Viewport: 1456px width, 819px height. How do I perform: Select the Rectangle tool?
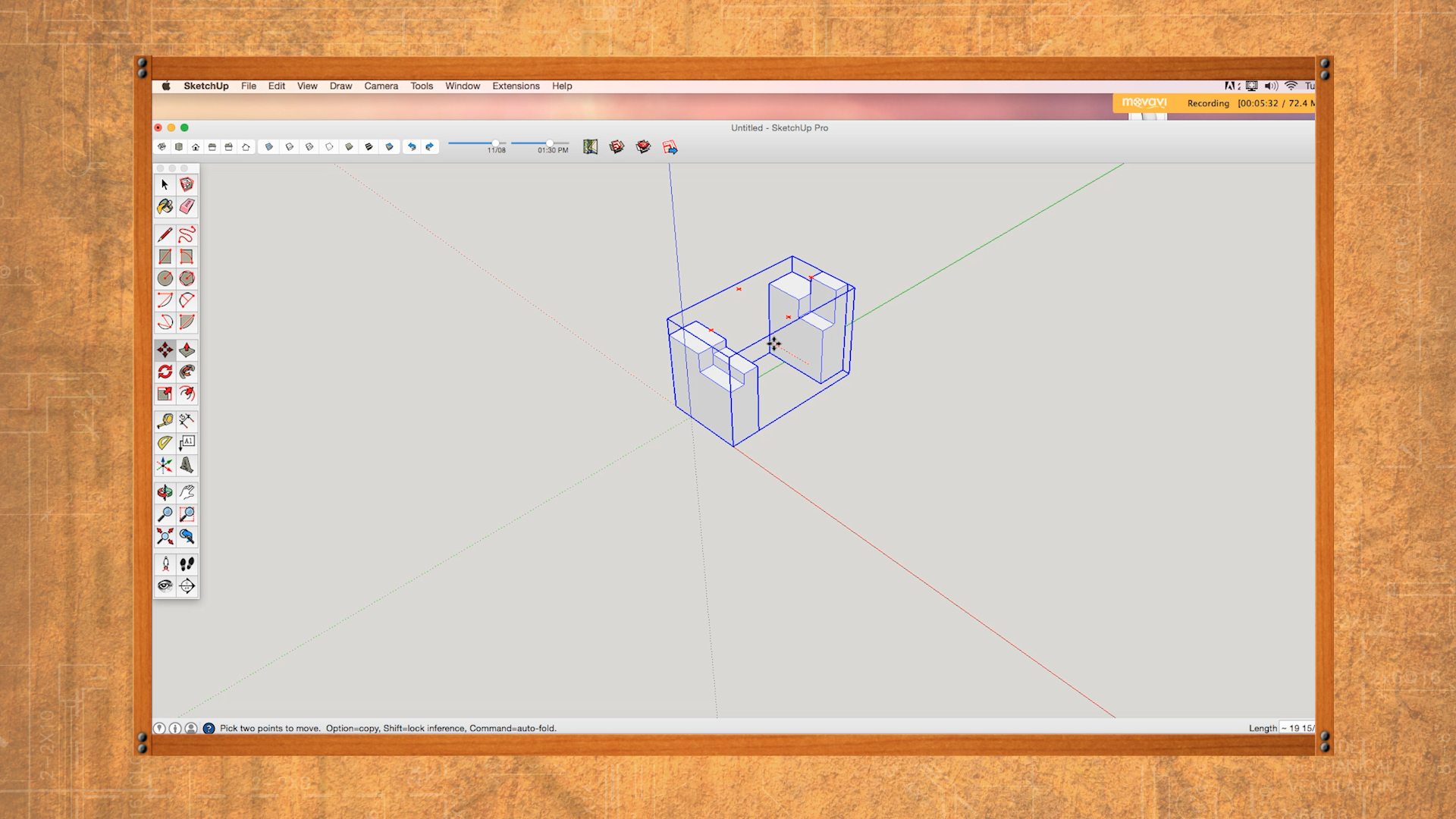click(165, 256)
